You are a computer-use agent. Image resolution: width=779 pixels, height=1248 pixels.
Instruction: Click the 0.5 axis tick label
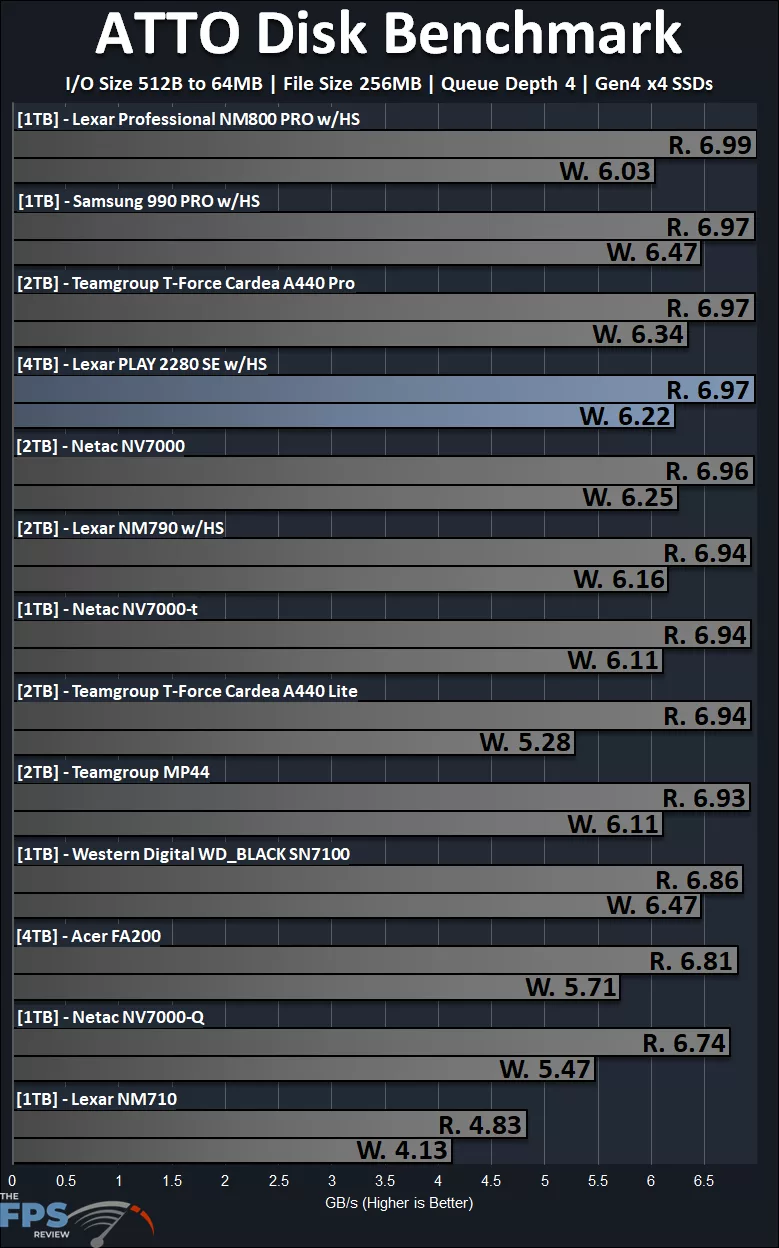click(65, 1181)
